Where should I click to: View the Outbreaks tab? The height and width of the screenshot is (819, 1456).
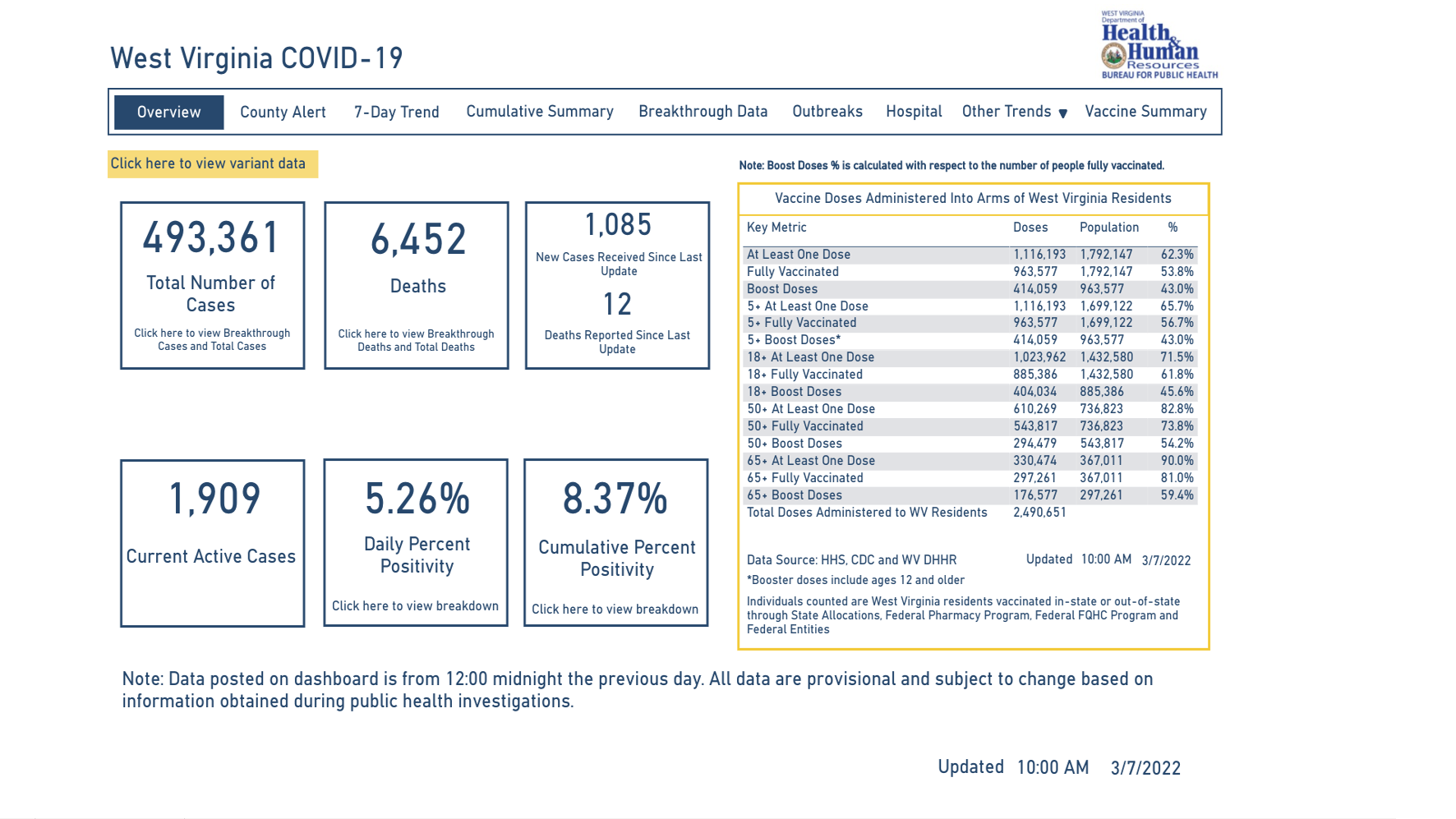[x=827, y=112]
